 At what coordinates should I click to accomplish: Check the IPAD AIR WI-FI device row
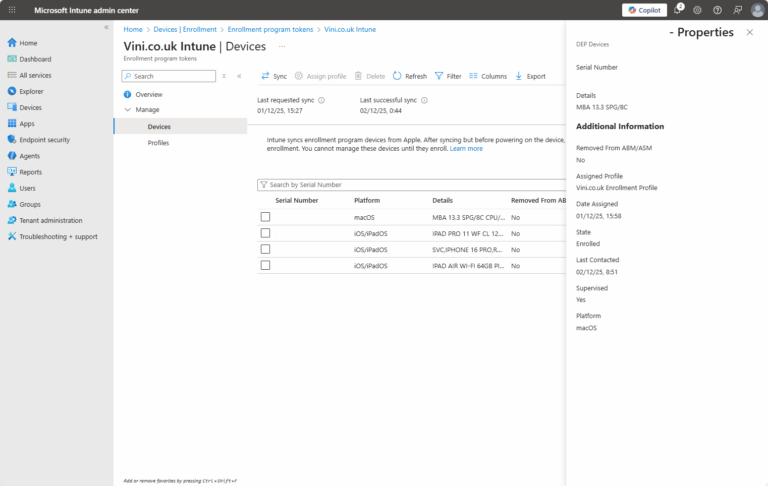265,265
